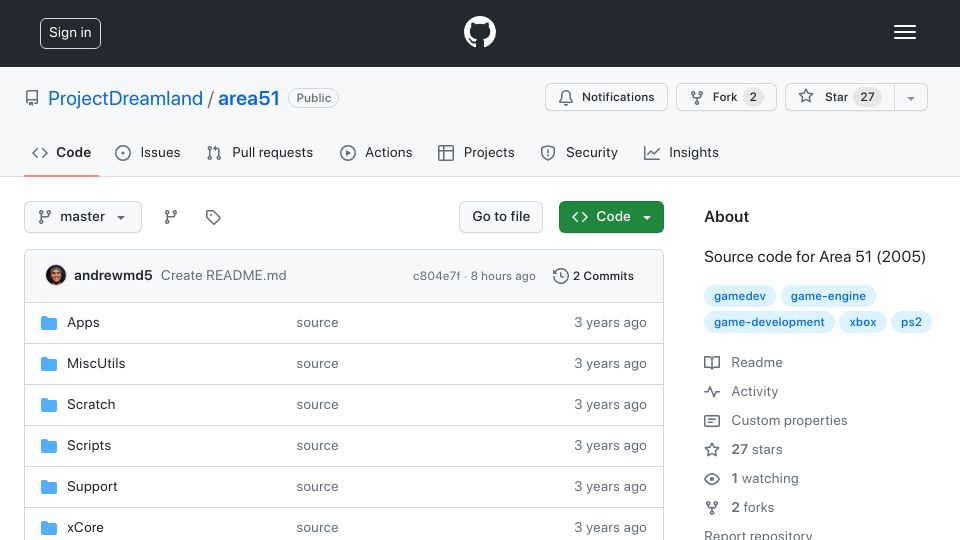The height and width of the screenshot is (540, 960).
Task: Fork the repository
Action: click(x=726, y=97)
